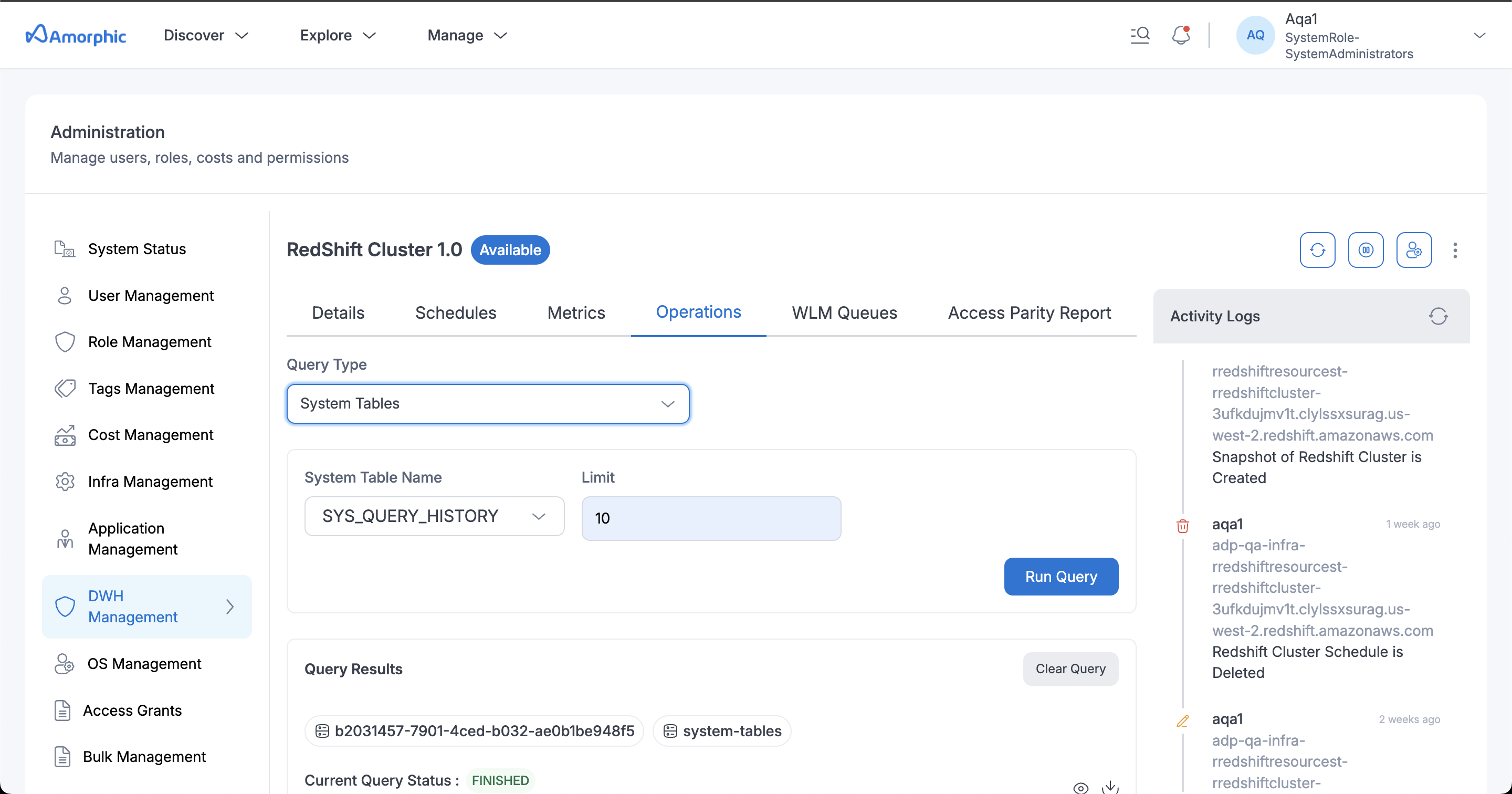Open the Query Type System Tables dropdown
The image size is (1512, 794).
[488, 403]
